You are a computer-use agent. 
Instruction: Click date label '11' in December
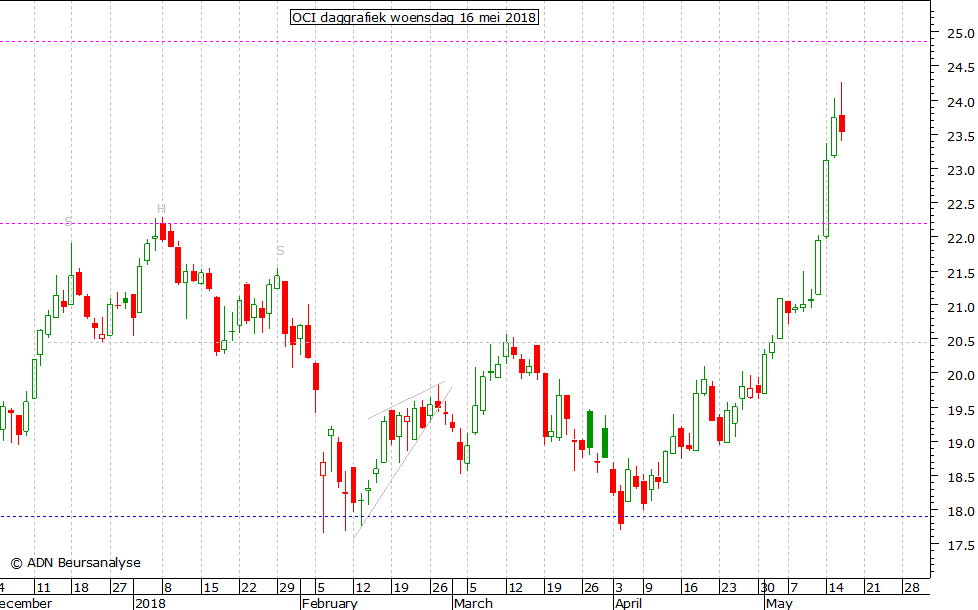pyautogui.click(x=42, y=588)
